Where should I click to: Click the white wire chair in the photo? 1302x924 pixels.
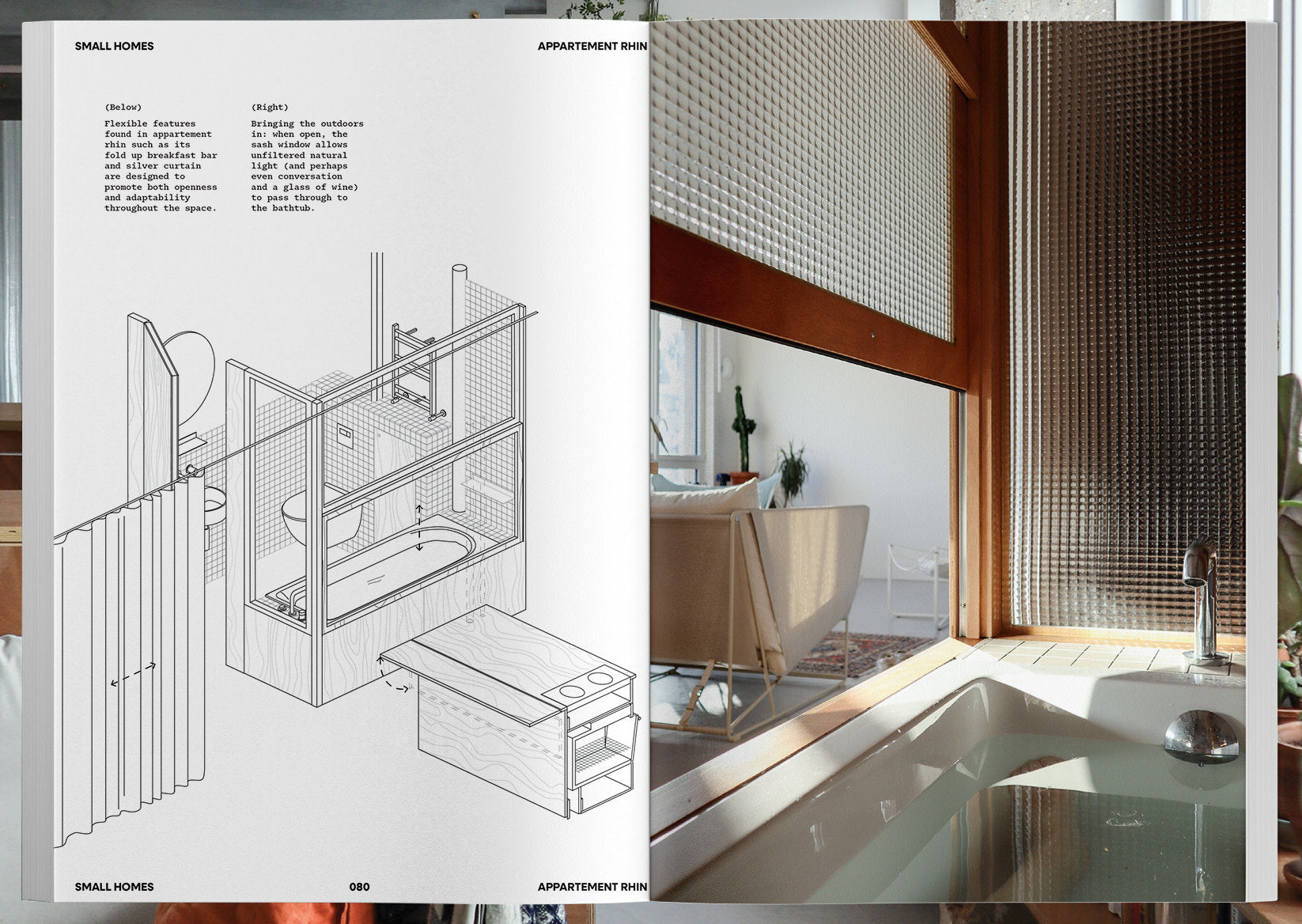916,581
